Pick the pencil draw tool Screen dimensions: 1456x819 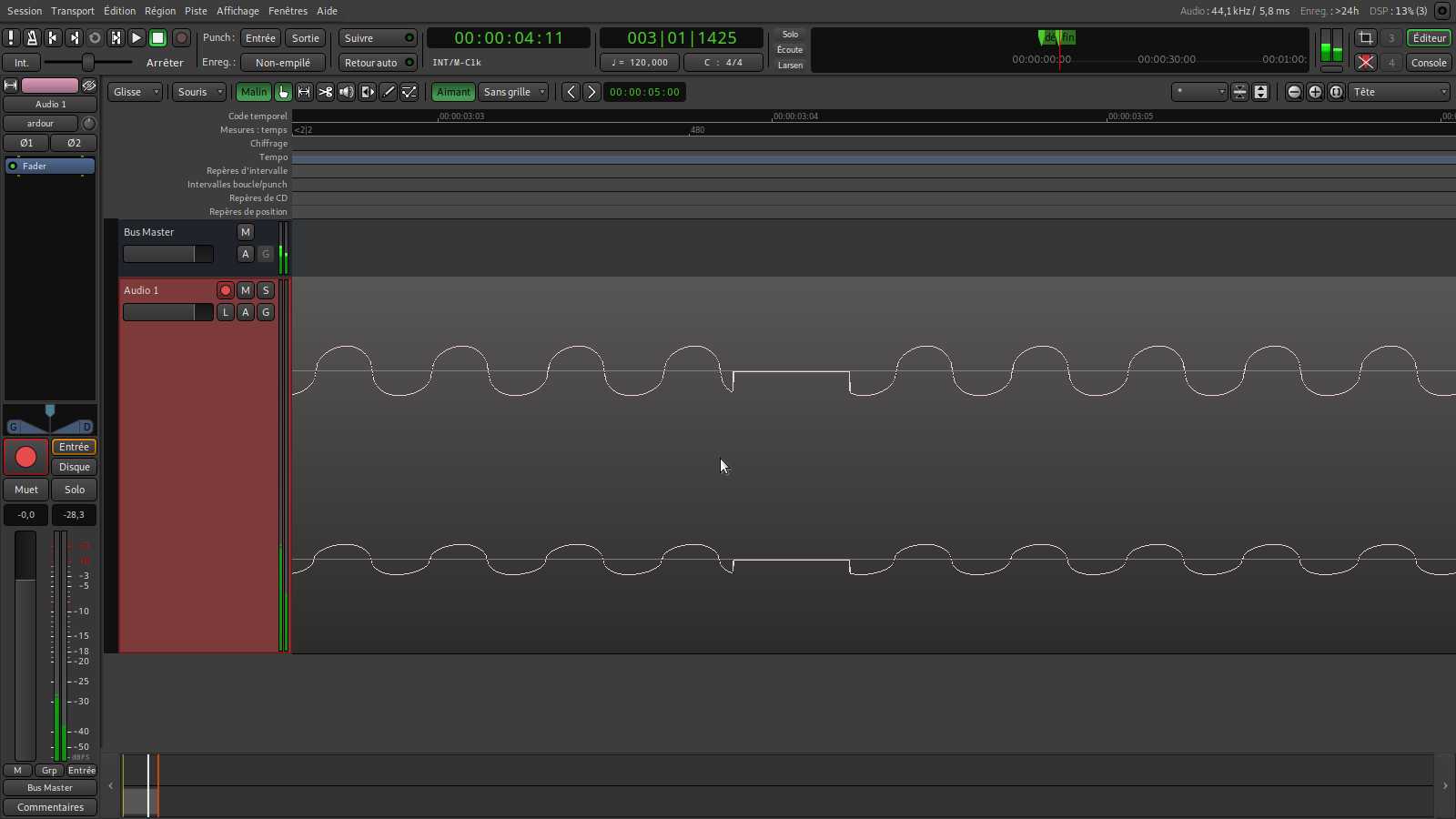pos(388,92)
